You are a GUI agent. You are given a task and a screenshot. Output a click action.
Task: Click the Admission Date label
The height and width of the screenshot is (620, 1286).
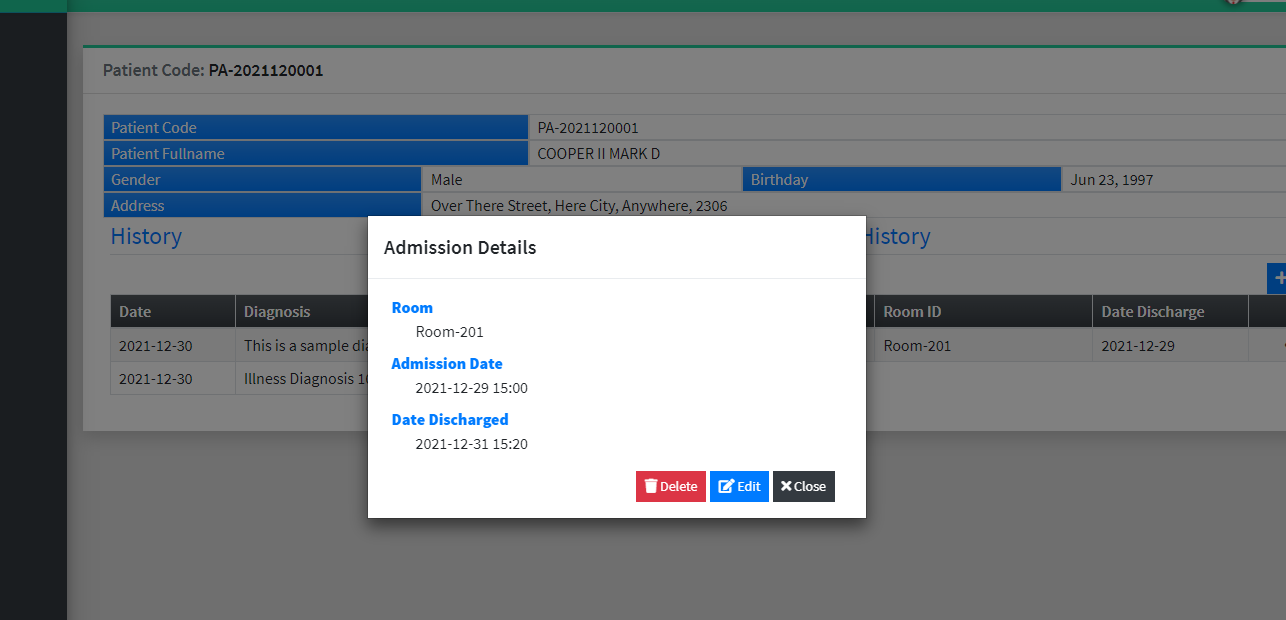(x=447, y=364)
